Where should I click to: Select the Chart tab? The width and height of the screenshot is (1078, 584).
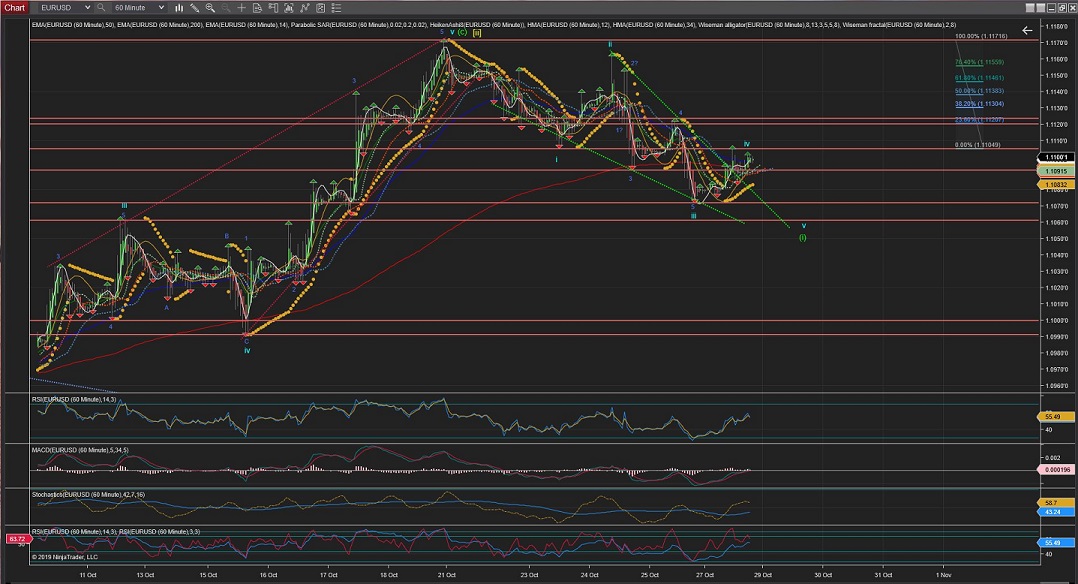(15, 7)
